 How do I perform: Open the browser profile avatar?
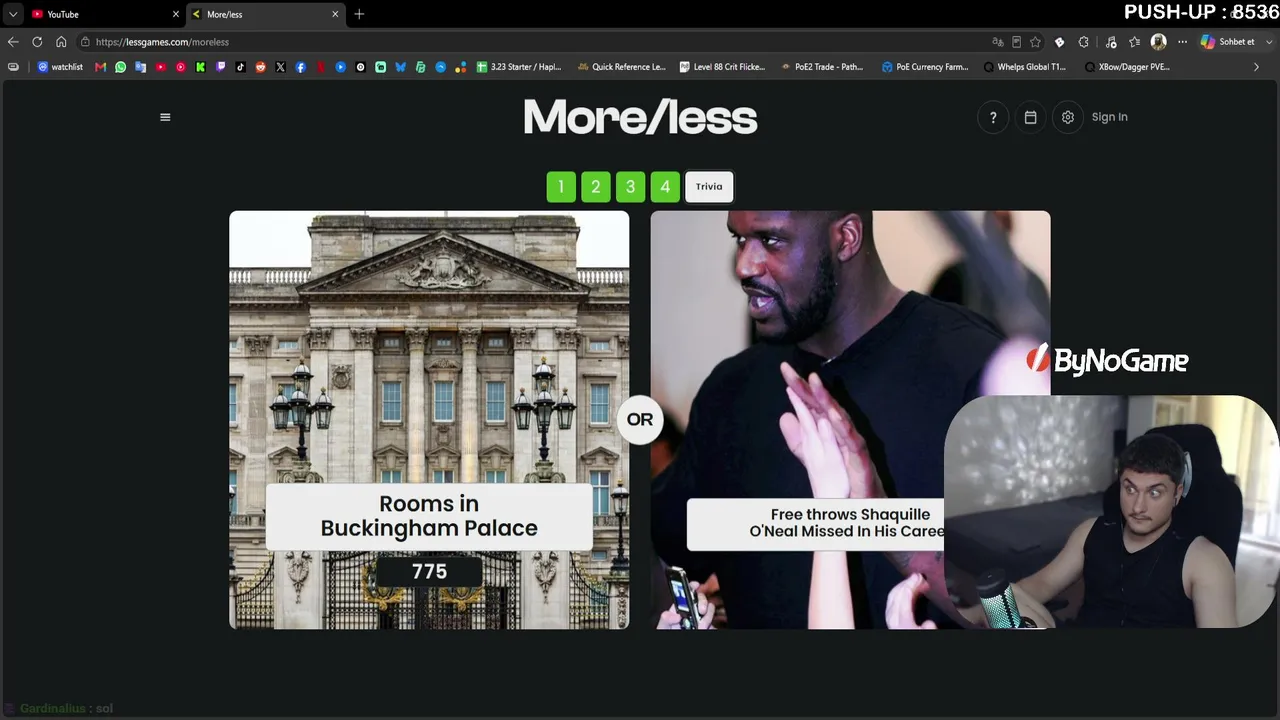pyautogui.click(x=1159, y=42)
